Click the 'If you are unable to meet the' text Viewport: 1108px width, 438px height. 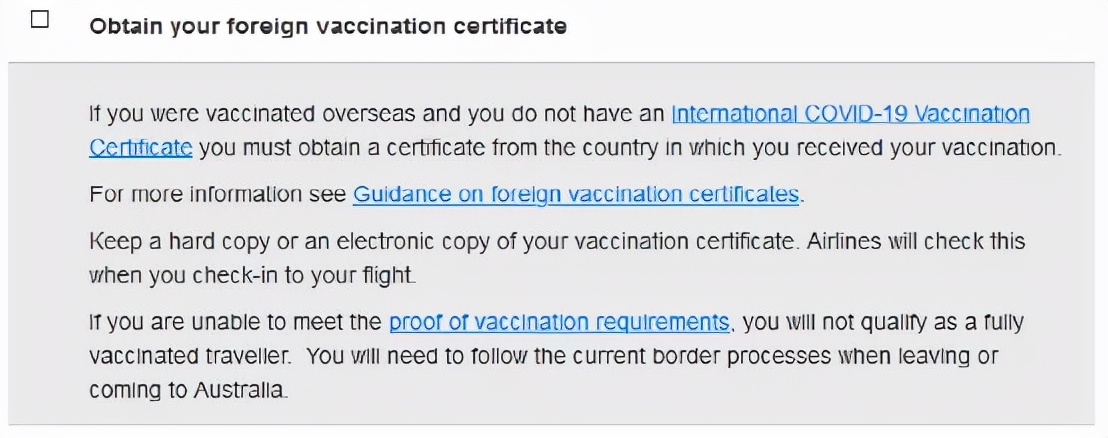[x=236, y=322]
